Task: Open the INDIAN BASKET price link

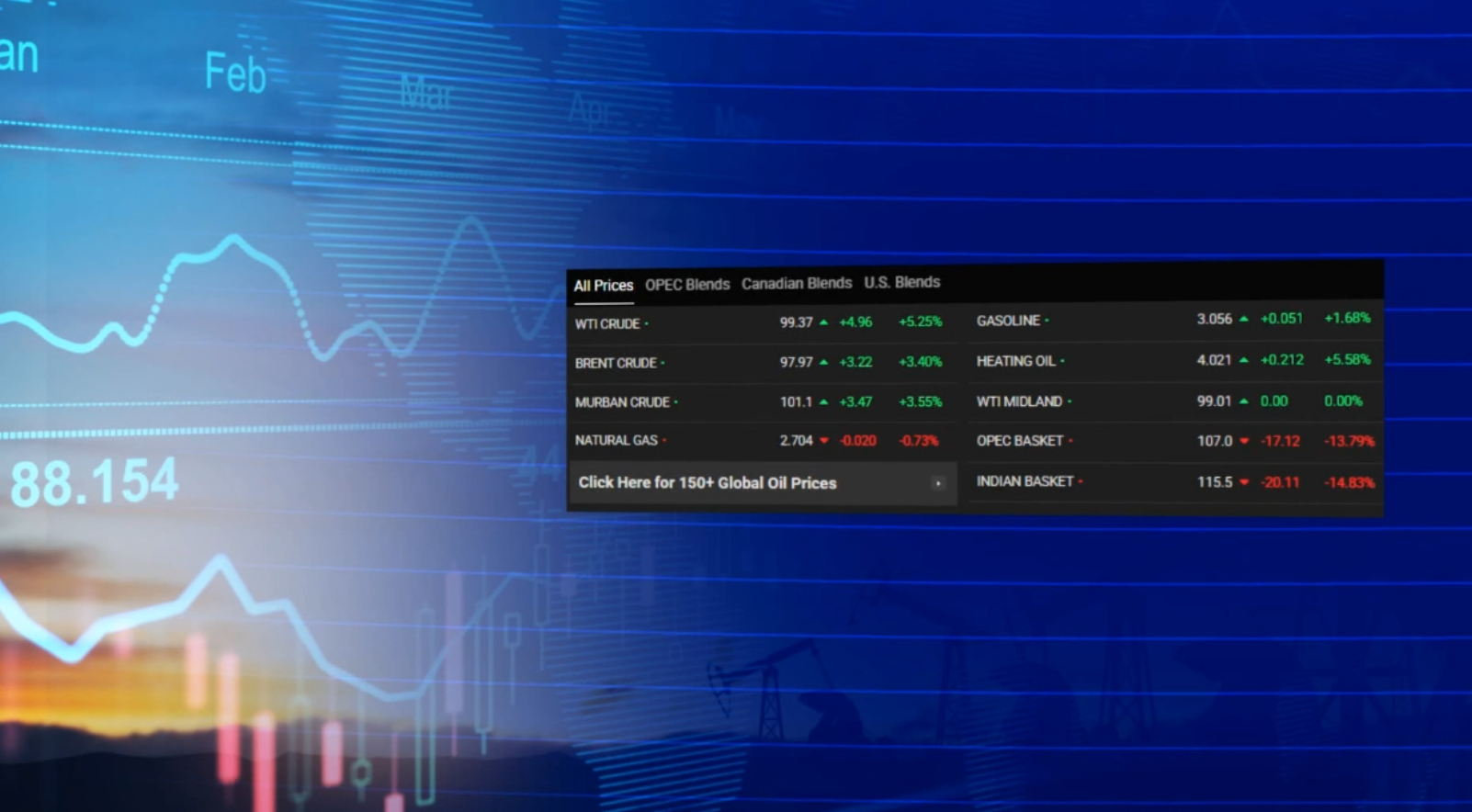Action: click(x=1024, y=481)
